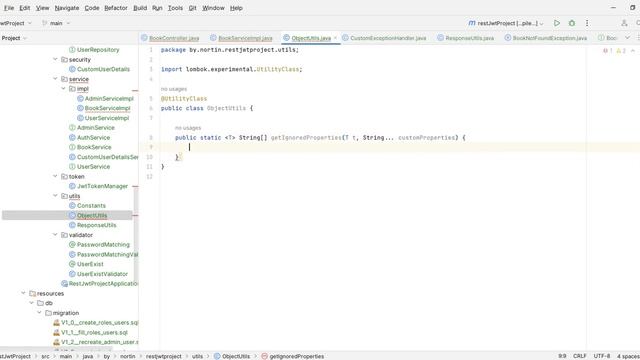Select V1_1__fill_roles_users.sql migration file
This screenshot has height=360, width=640.
tap(94, 332)
